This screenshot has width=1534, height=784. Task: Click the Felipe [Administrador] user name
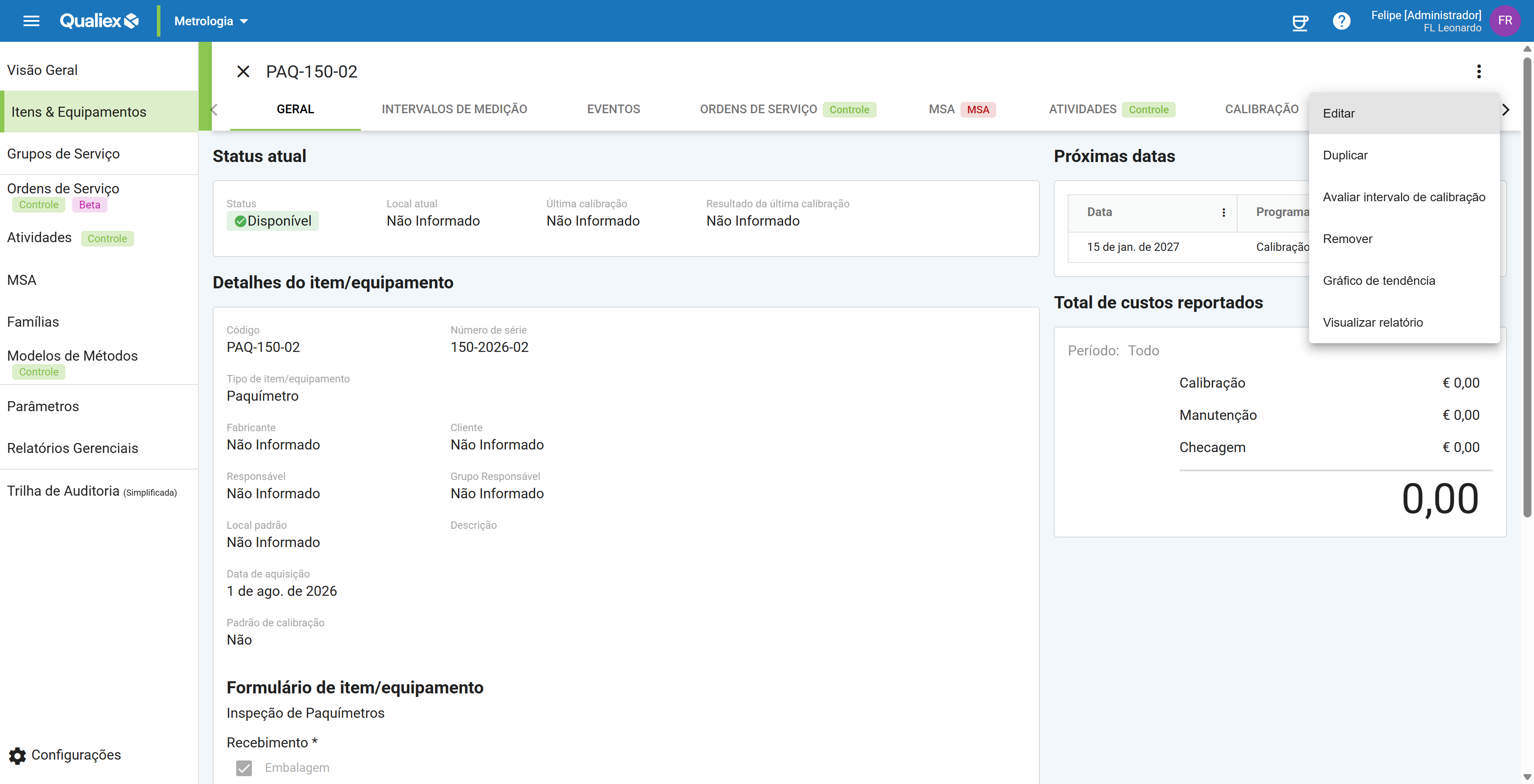pos(1425,15)
